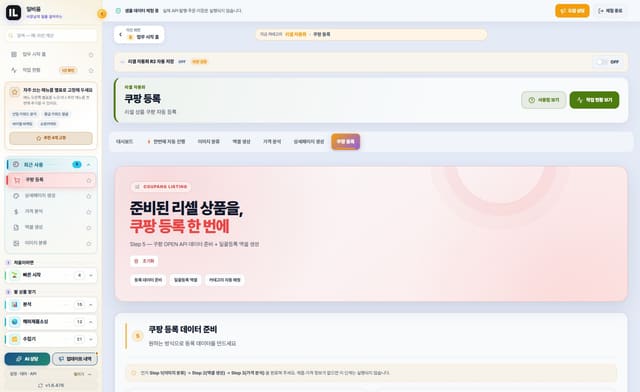Switch to the one-click auto run tab
Image resolution: width=640 pixels, height=392 pixels.
(166, 142)
